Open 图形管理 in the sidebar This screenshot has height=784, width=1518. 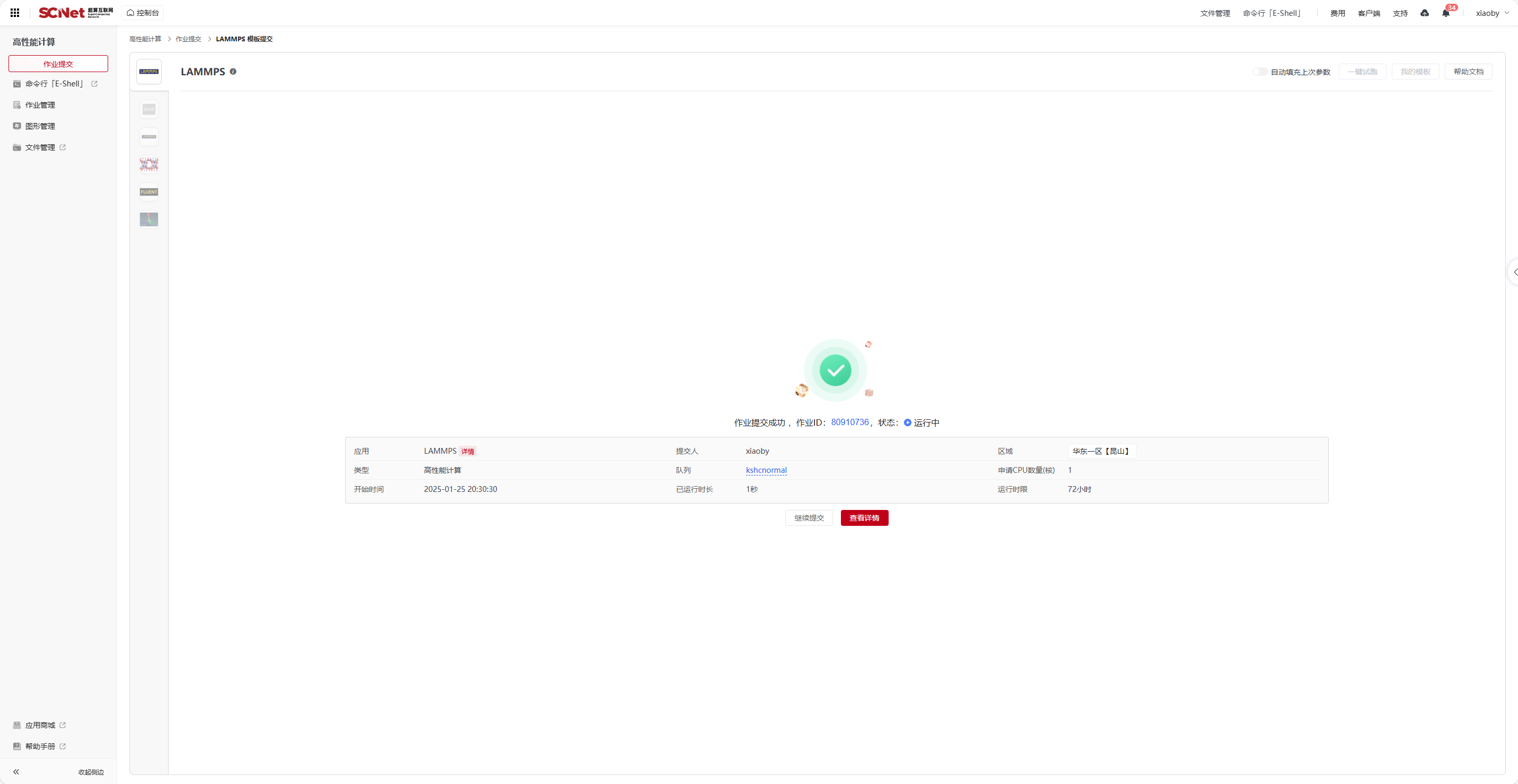pyautogui.click(x=40, y=126)
